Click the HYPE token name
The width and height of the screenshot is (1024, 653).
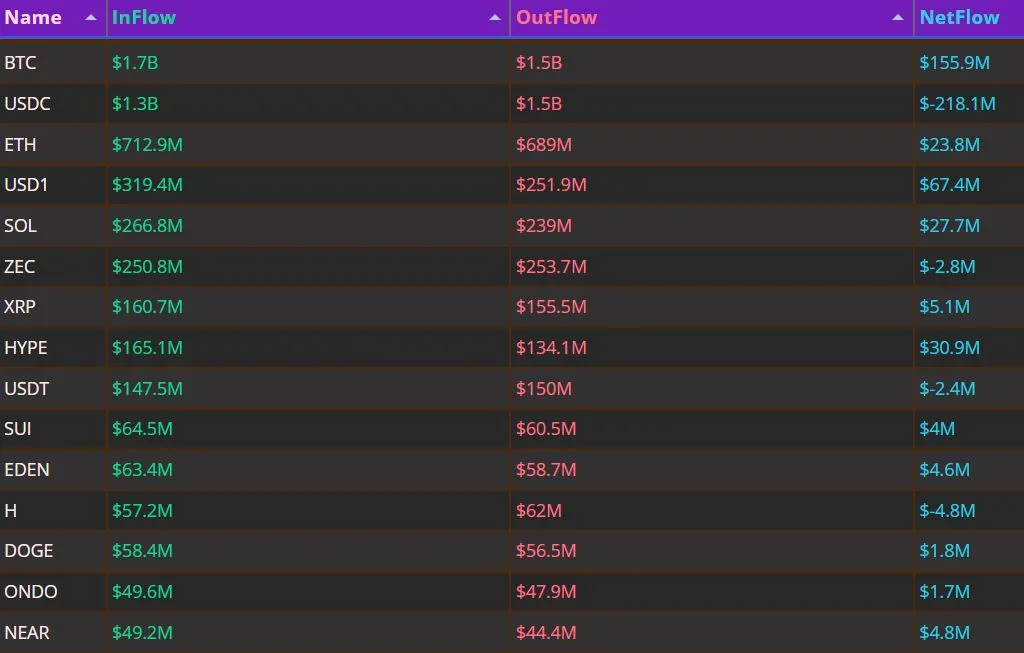pos(25,347)
